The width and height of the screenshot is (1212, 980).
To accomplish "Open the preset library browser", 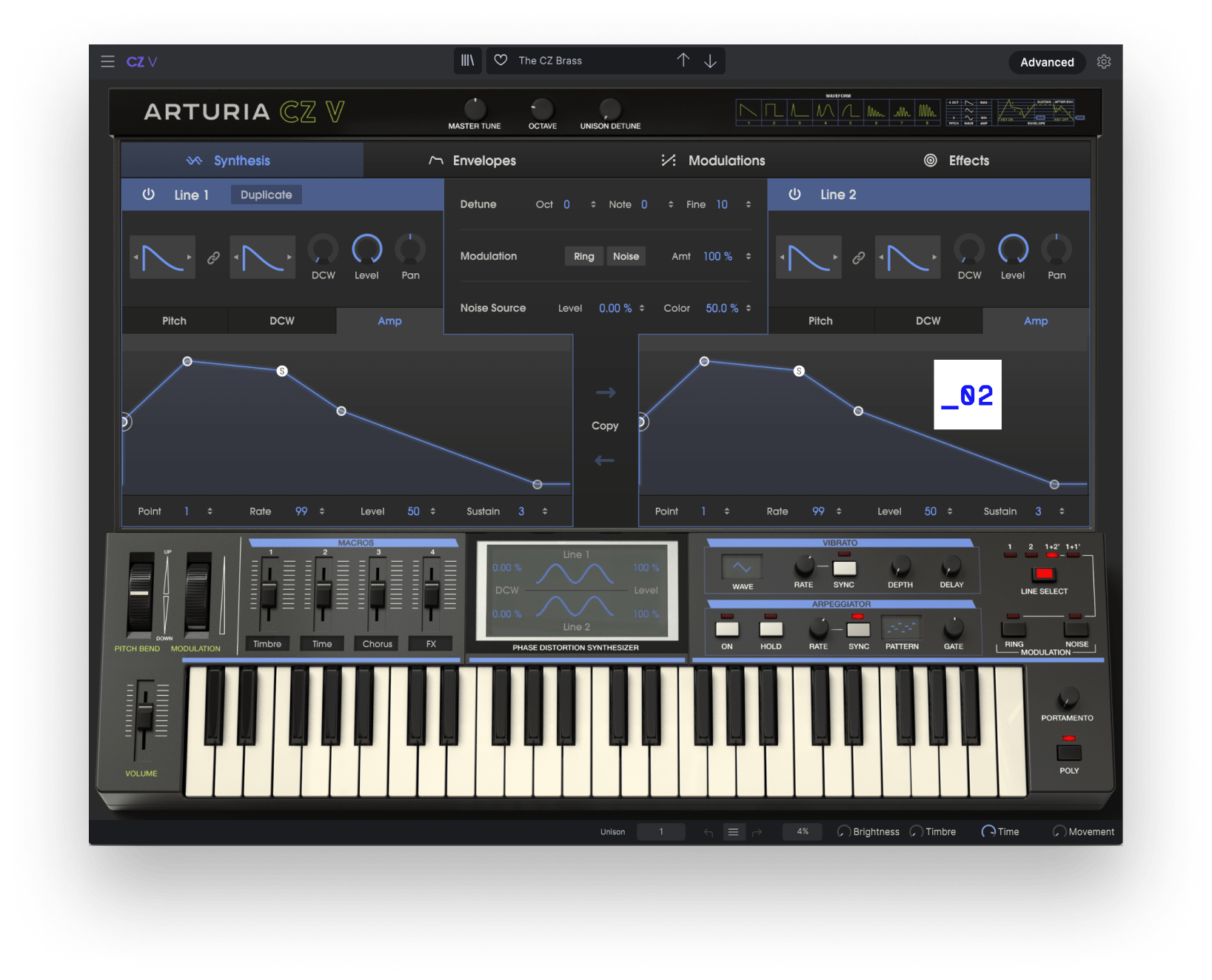I will pyautogui.click(x=467, y=61).
